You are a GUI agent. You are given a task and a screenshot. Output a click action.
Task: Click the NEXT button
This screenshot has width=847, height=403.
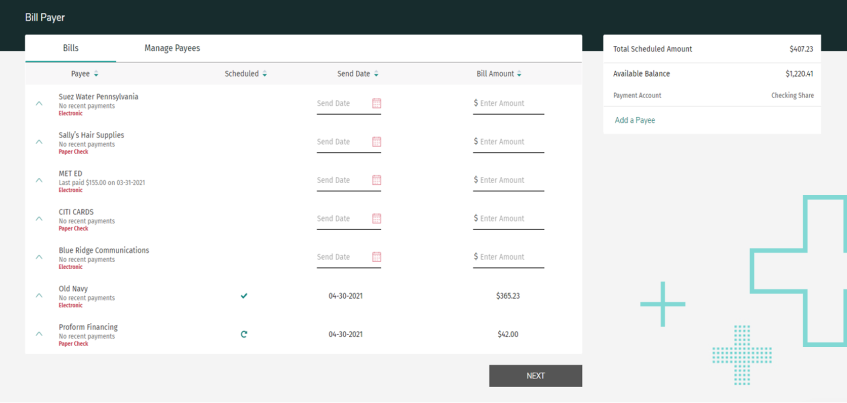click(x=535, y=376)
